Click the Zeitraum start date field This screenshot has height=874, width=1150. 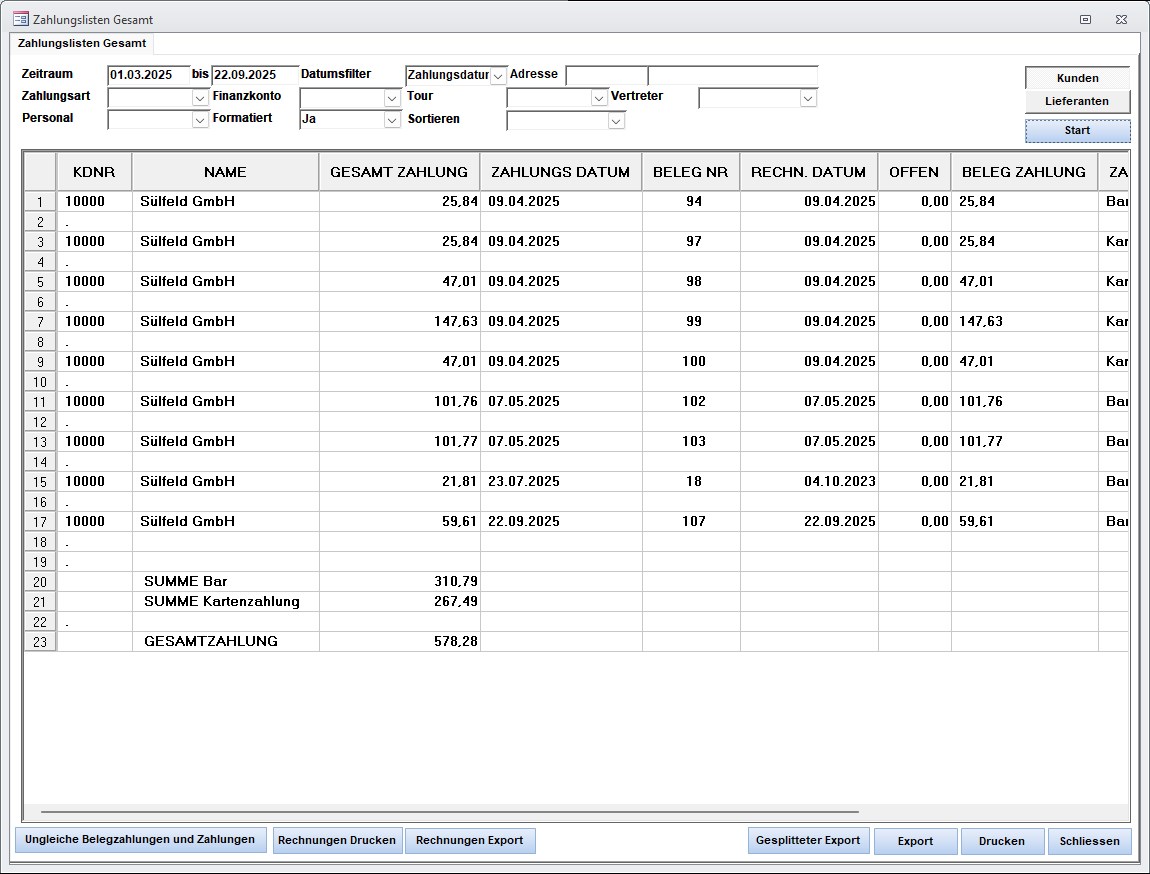tap(148, 75)
